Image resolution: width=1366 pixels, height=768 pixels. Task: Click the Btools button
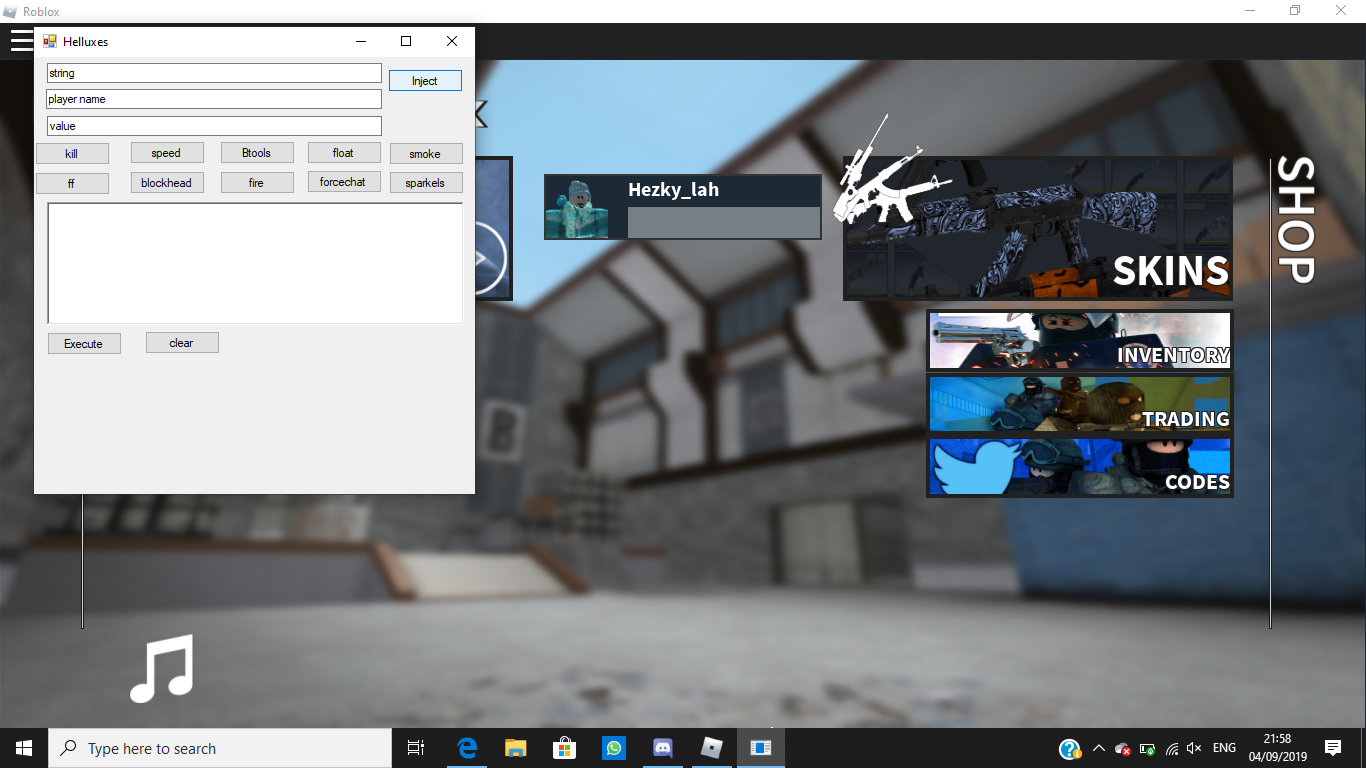pyautogui.click(x=257, y=153)
